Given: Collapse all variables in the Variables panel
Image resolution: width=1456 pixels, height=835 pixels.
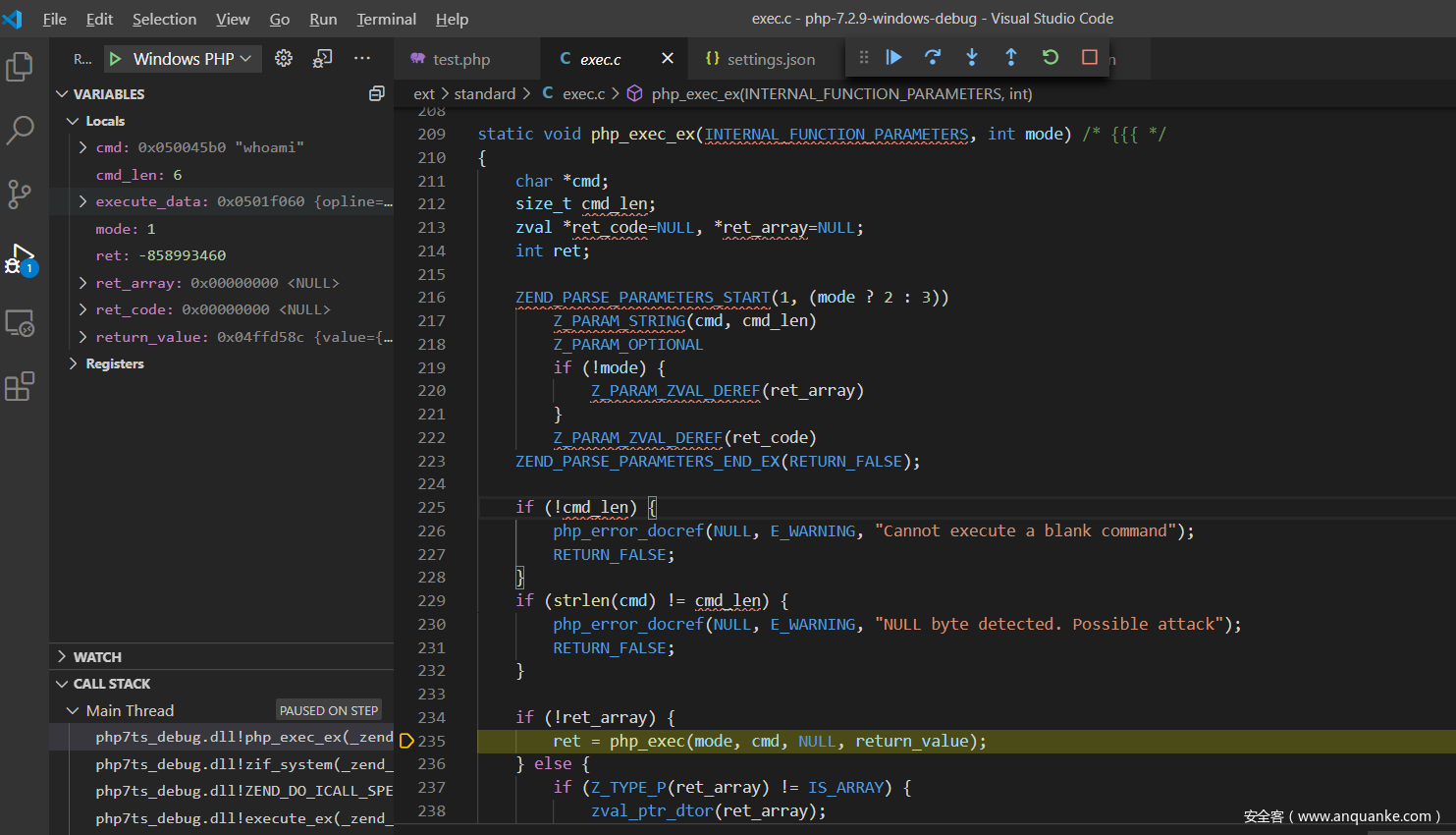Looking at the screenshot, I should point(376,94).
